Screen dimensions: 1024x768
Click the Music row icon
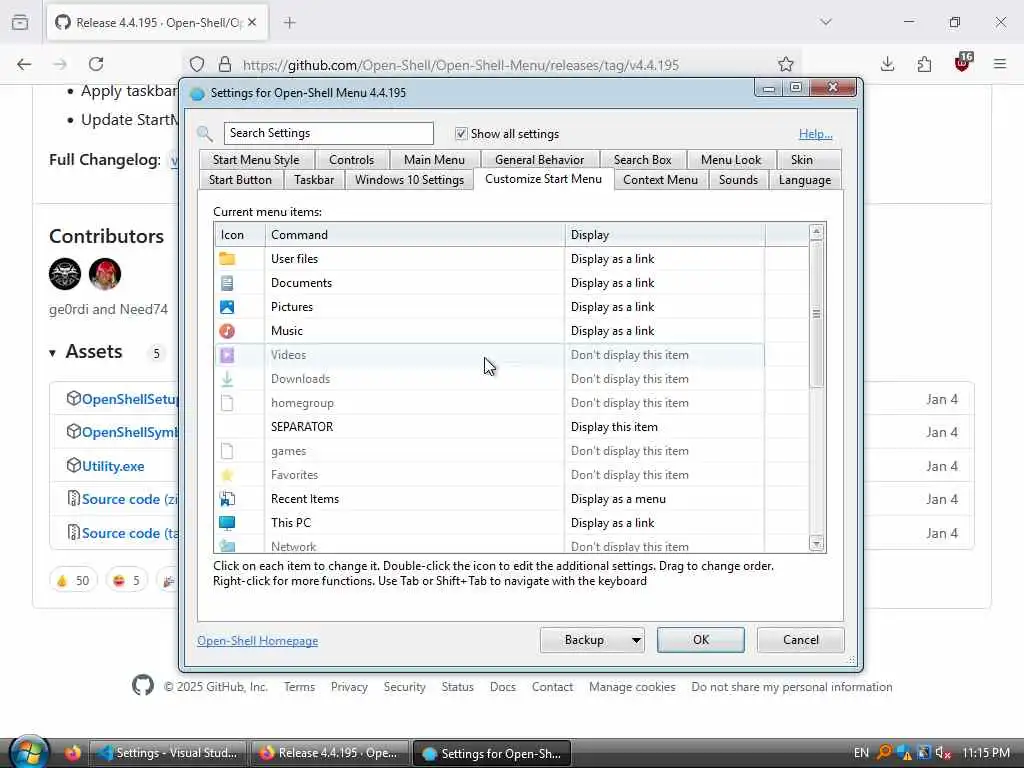pyautogui.click(x=227, y=331)
